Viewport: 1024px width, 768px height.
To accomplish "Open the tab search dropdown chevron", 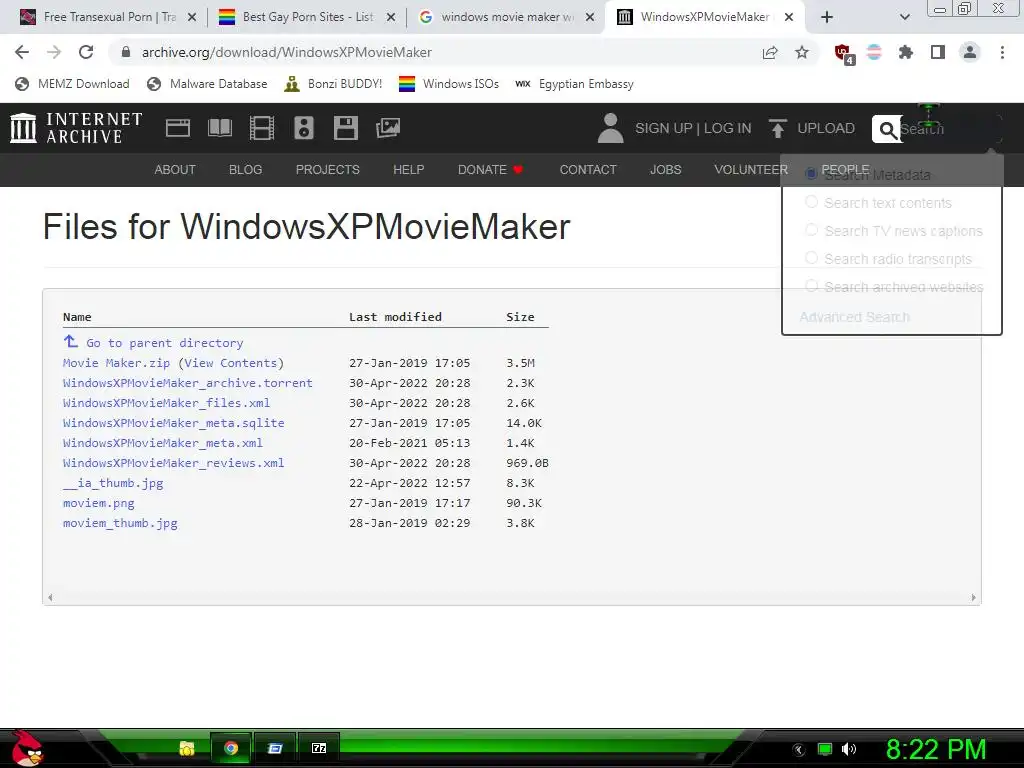I will pos(904,17).
